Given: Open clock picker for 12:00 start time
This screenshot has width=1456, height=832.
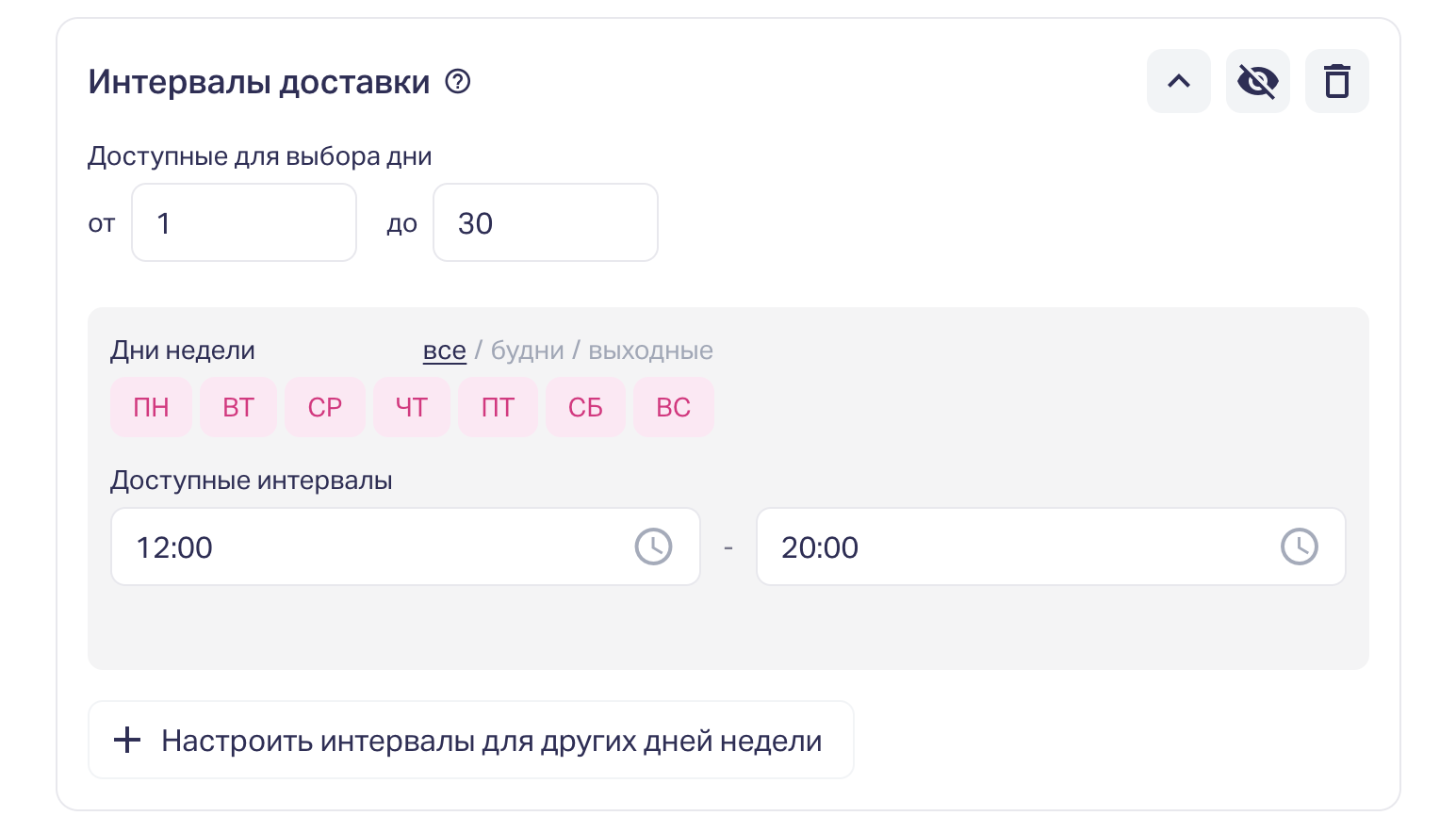Looking at the screenshot, I should [x=653, y=547].
